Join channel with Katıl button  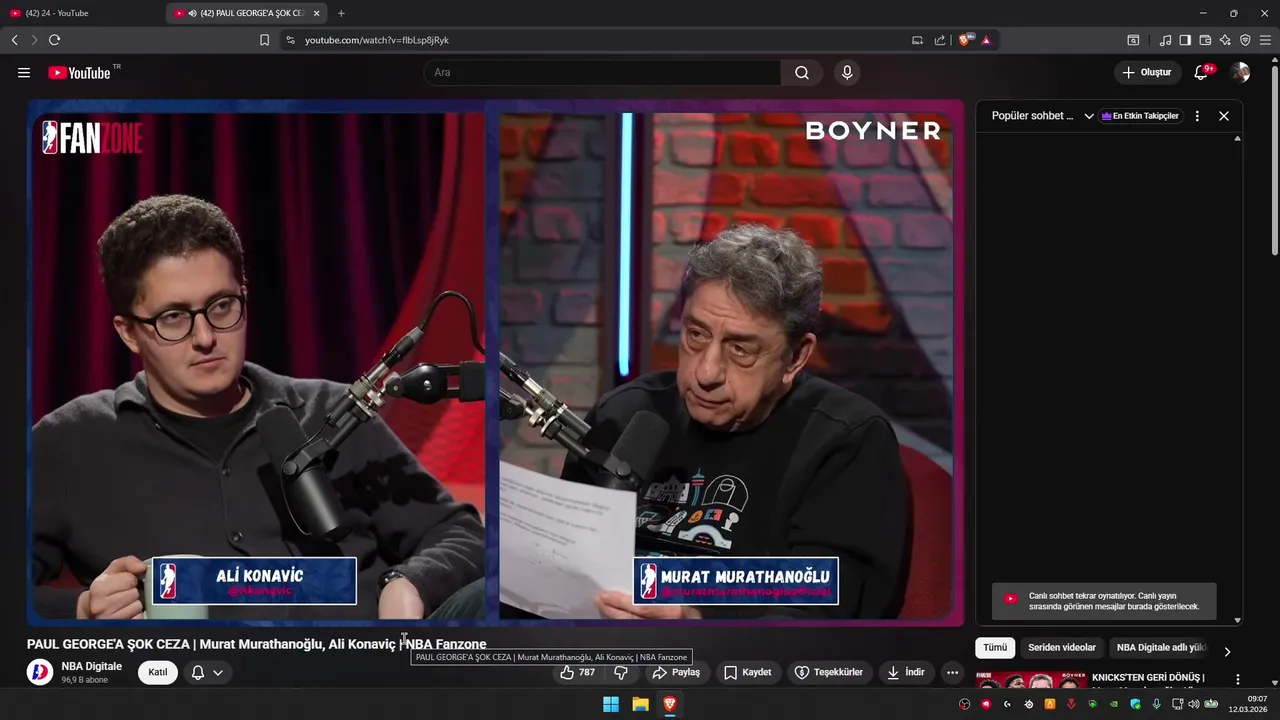click(x=158, y=672)
